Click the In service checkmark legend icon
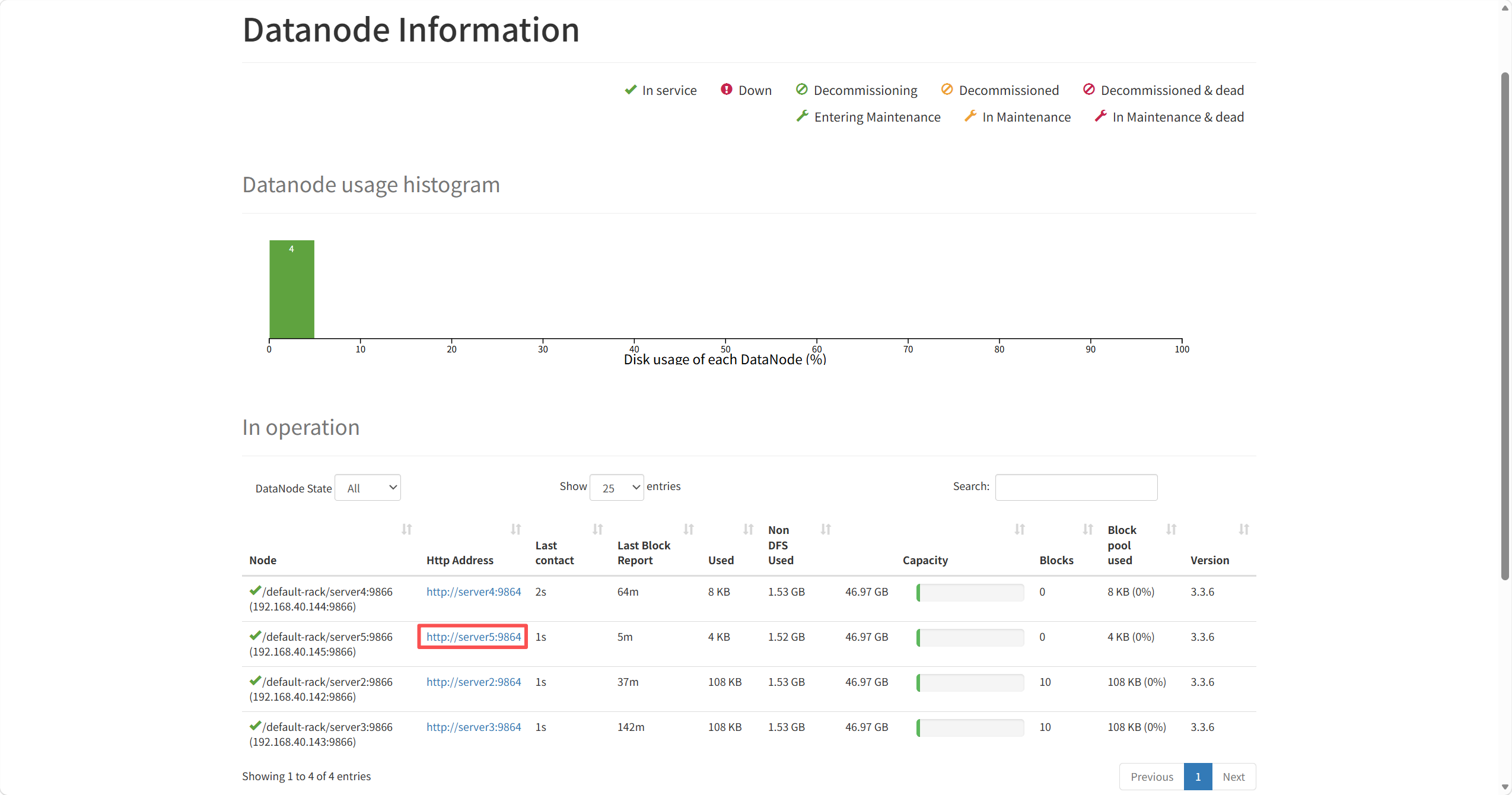The width and height of the screenshot is (1512, 795). [631, 90]
